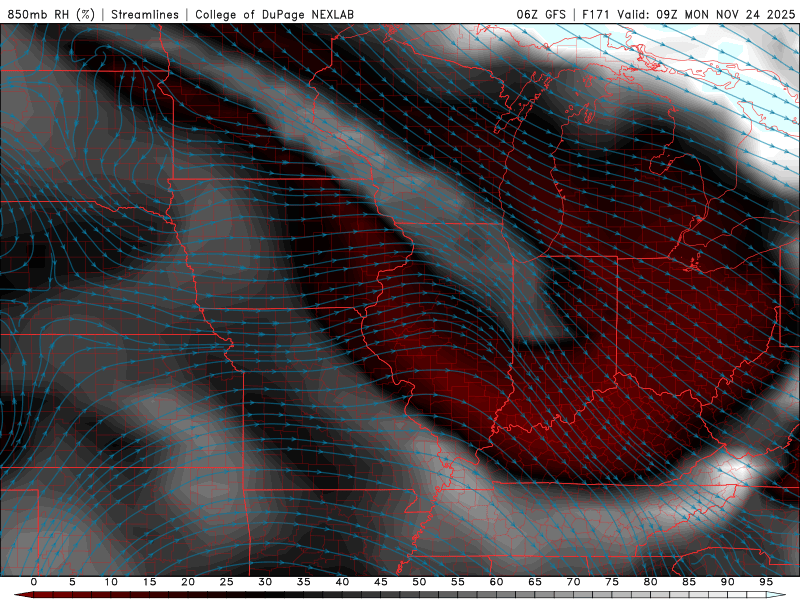The image size is (800, 600).
Task: Select the "30" color scale label
Action: pyautogui.click(x=265, y=582)
